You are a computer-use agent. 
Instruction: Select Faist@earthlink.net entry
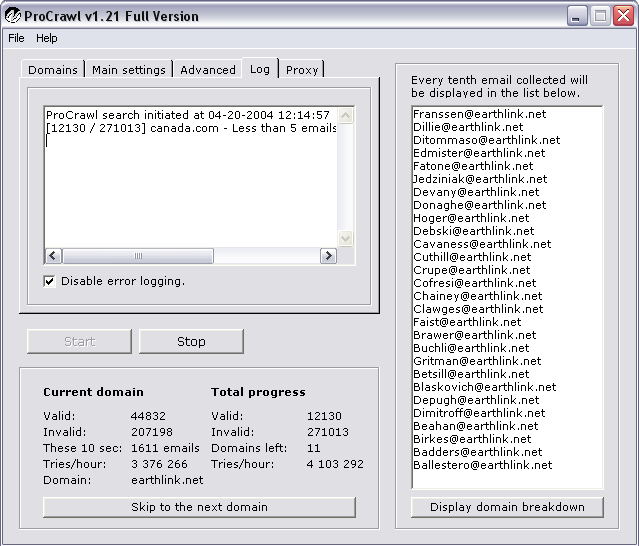coord(467,322)
